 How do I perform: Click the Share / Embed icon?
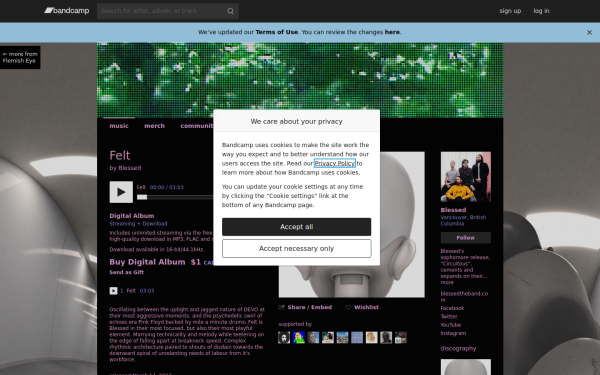coord(282,307)
